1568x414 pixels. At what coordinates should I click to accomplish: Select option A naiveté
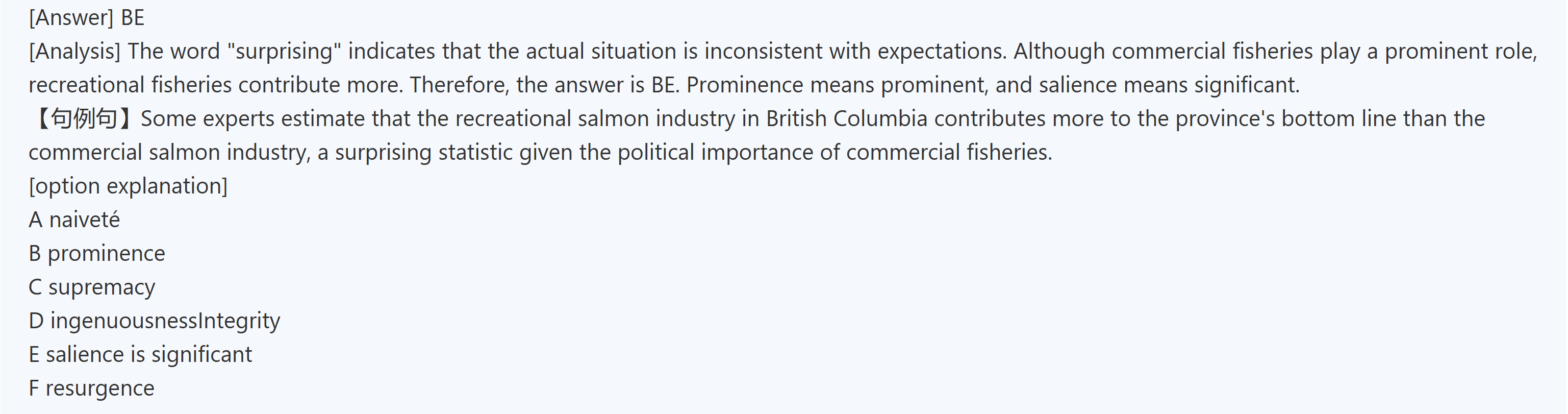coord(74,220)
